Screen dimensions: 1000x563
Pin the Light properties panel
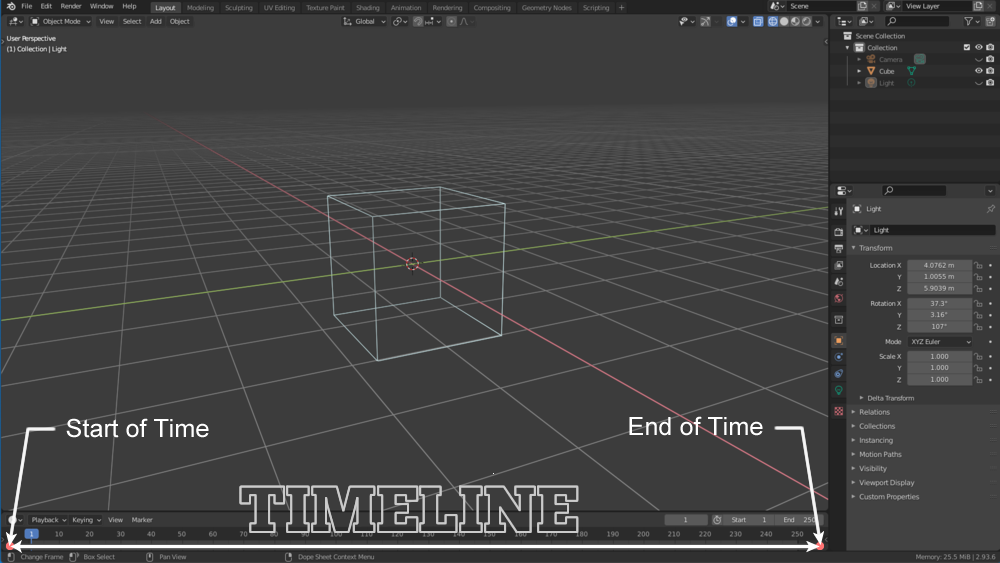tap(990, 209)
